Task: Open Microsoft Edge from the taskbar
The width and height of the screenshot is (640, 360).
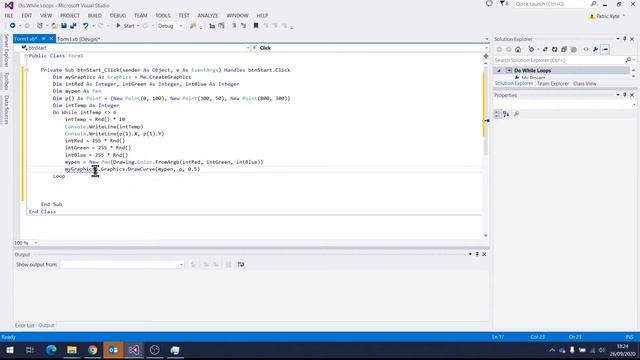Action: (51, 350)
